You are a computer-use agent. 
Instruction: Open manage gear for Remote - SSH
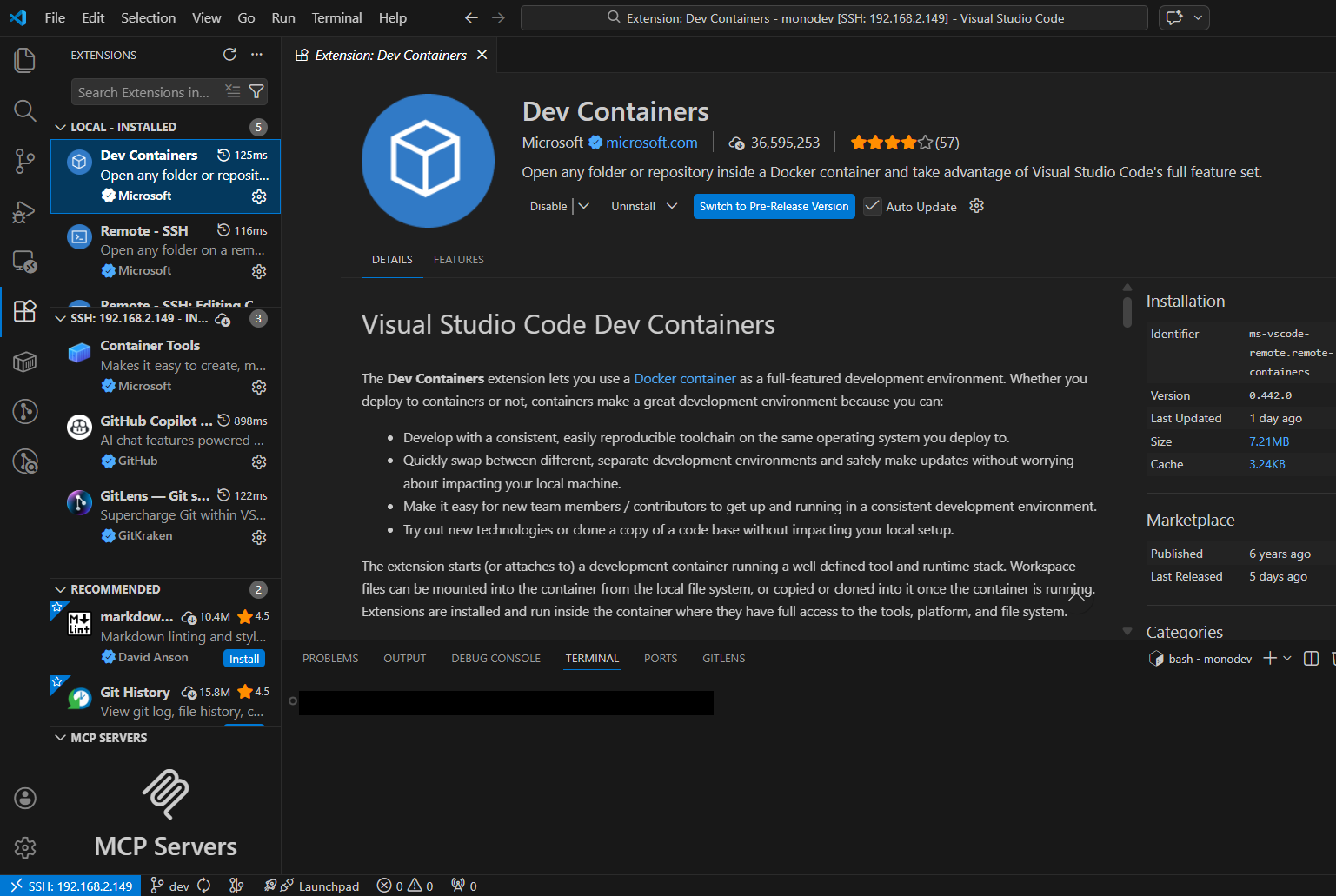coord(259,271)
